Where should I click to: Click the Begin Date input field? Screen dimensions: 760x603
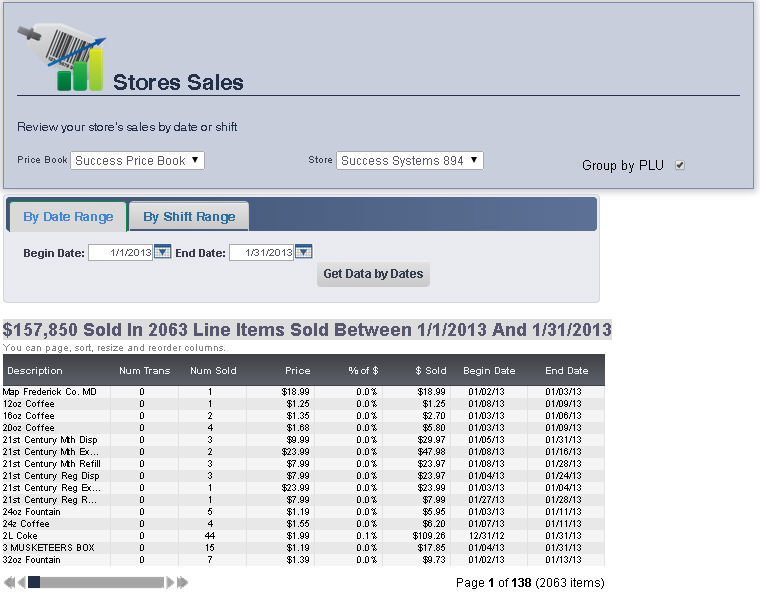point(120,253)
